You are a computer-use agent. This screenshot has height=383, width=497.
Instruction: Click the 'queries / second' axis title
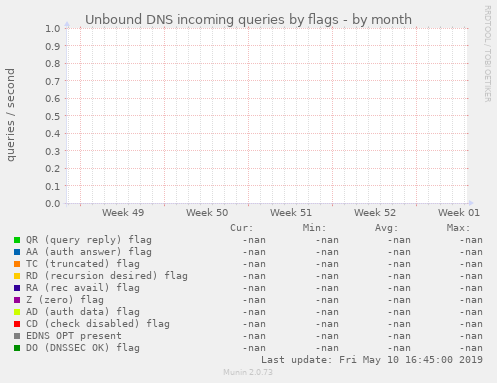coord(10,115)
